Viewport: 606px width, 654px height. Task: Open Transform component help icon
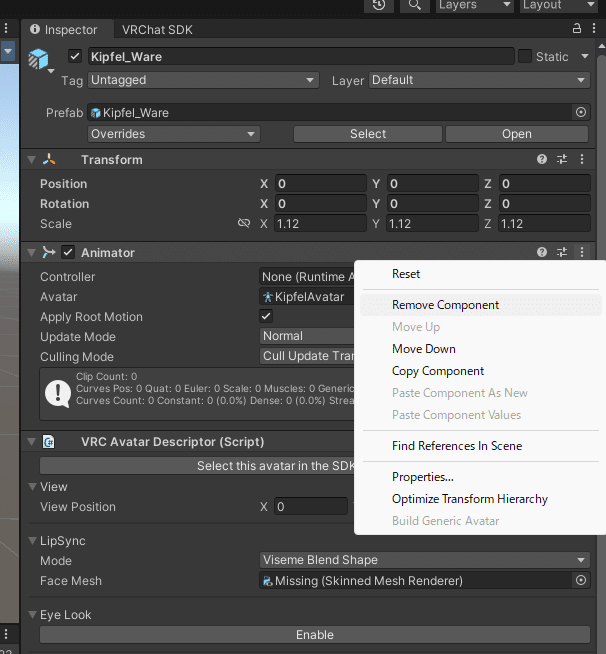coord(542,160)
